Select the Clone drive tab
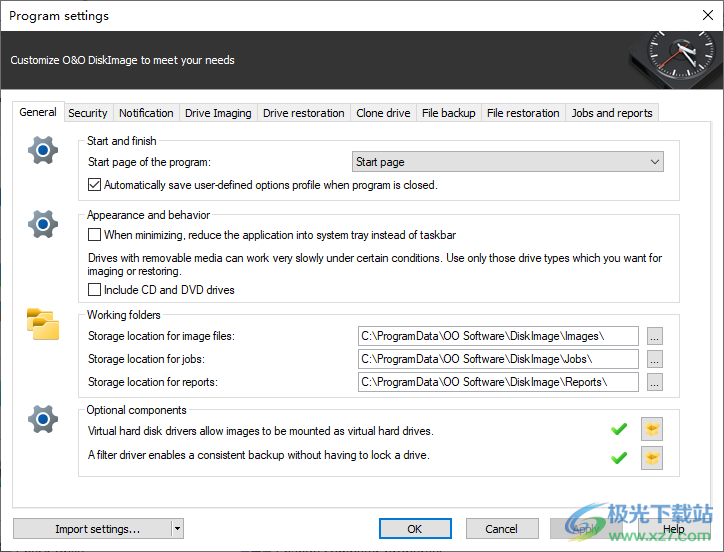Image resolution: width=724 pixels, height=552 pixels. pyautogui.click(x=383, y=113)
